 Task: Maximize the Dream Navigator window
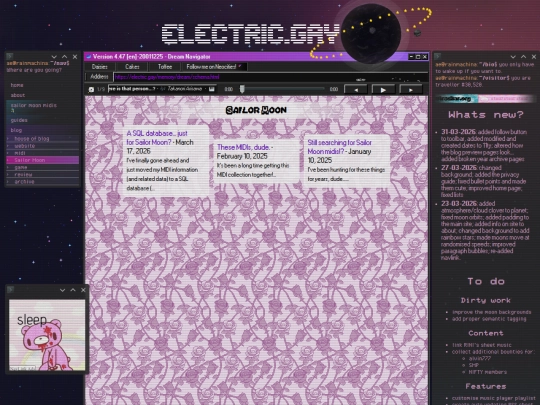pyautogui.click(x=418, y=56)
